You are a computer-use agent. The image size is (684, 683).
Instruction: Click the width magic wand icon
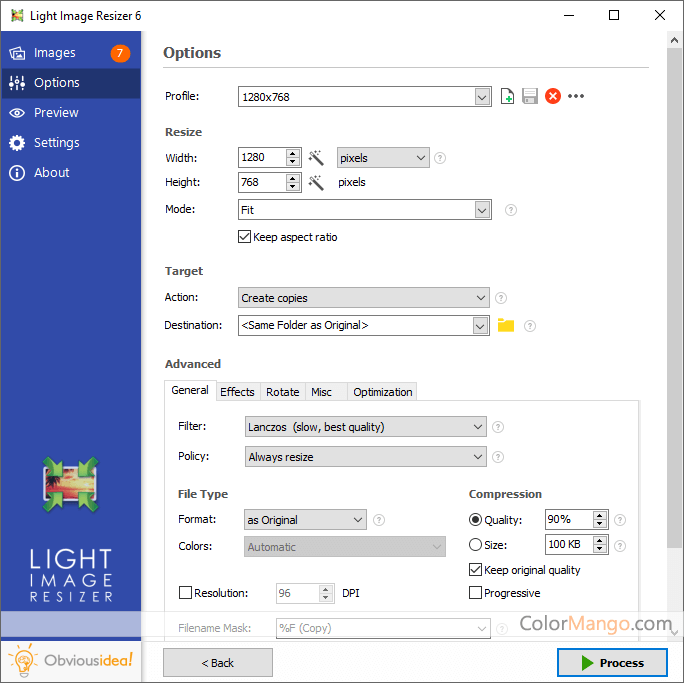(x=316, y=157)
